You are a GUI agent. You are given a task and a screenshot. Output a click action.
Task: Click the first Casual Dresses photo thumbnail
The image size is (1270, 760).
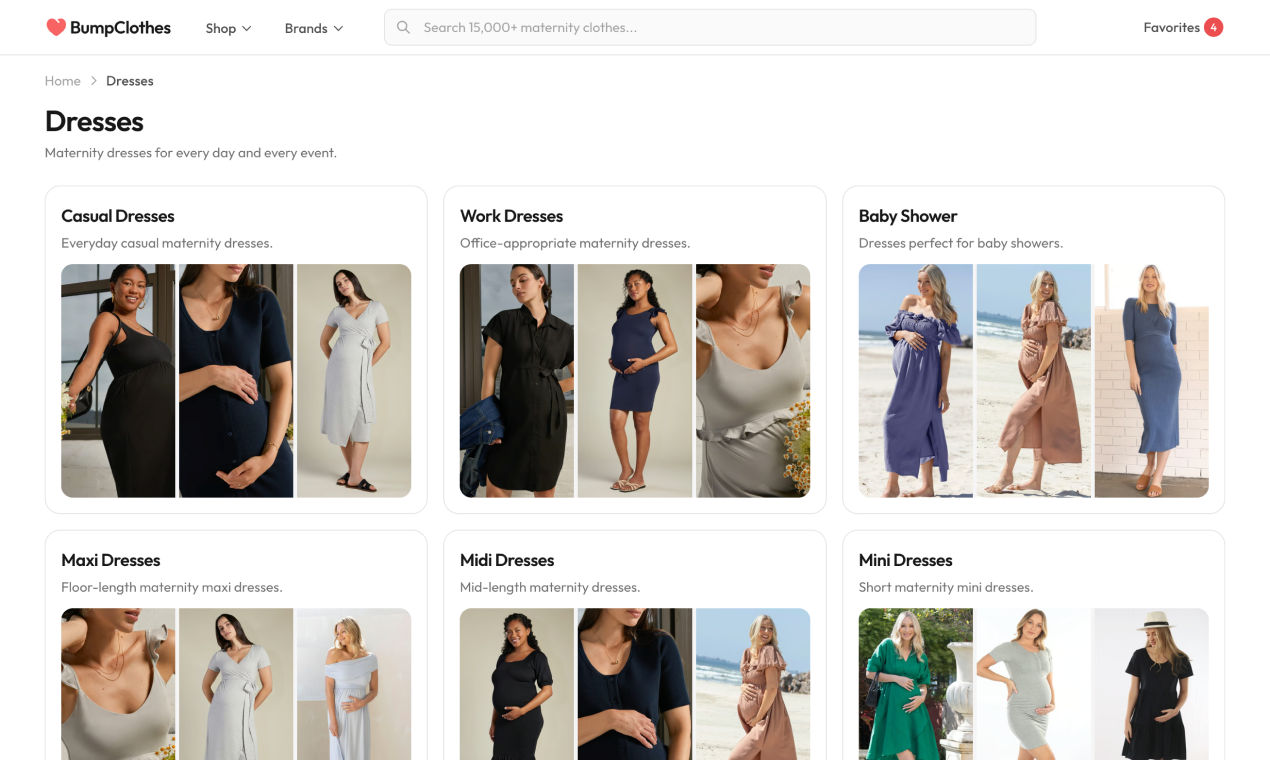[x=118, y=381]
